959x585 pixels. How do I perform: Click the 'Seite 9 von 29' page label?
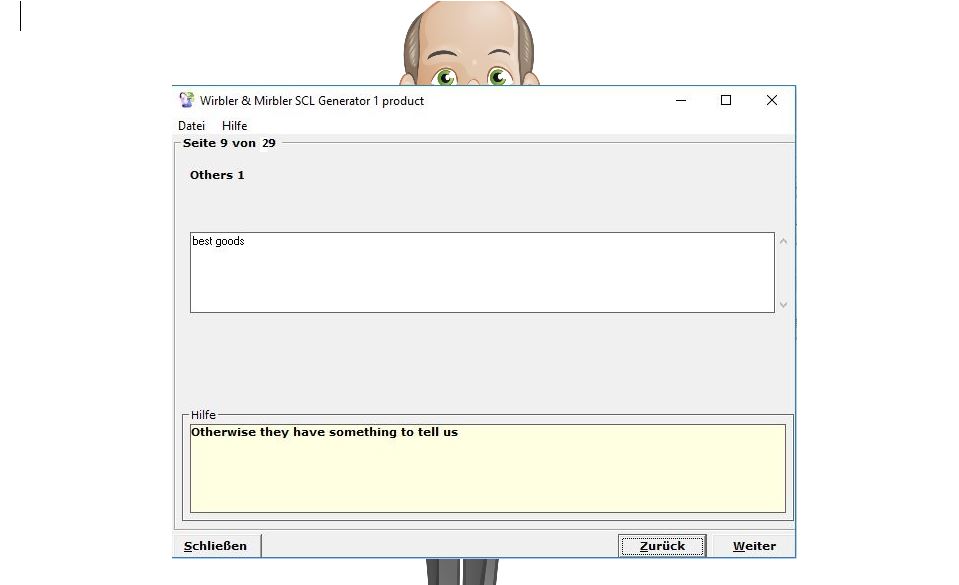[x=229, y=143]
